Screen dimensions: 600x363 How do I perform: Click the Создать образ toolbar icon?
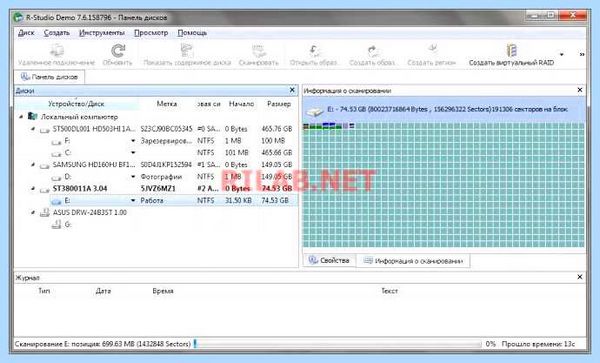tap(372, 50)
